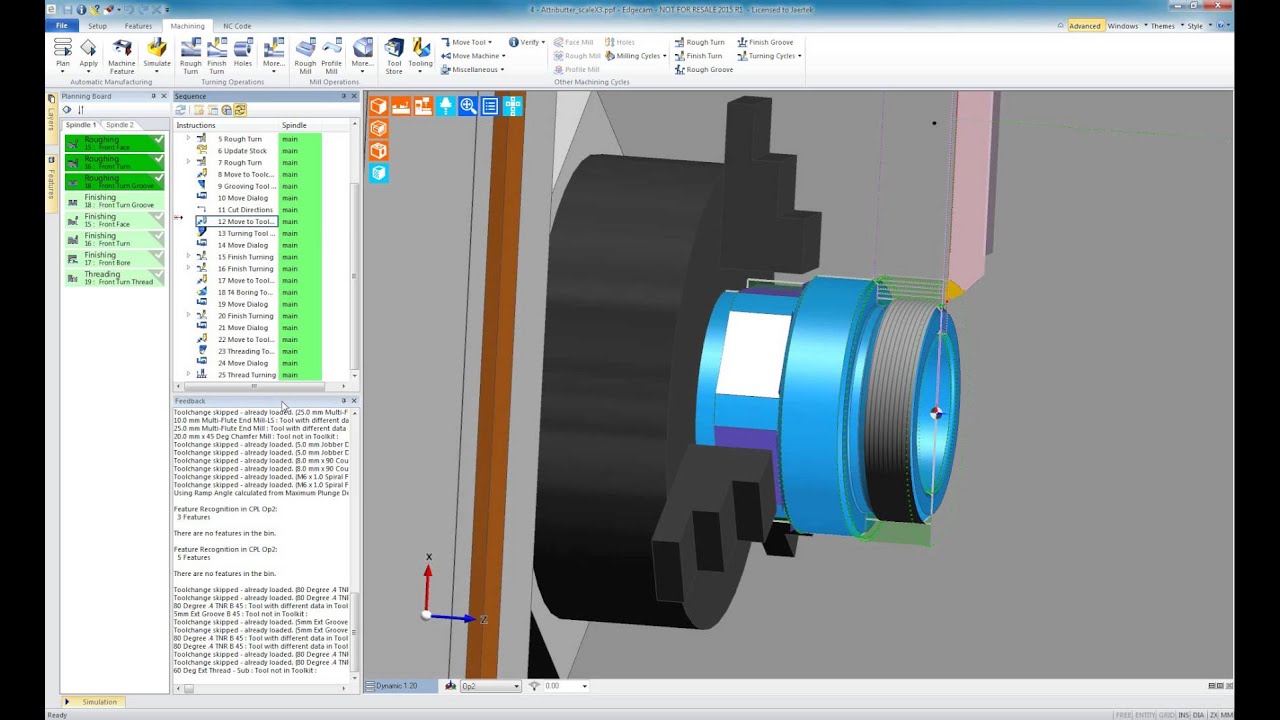Click the Finish Groove cycle button
1280x720 pixels.
(765, 42)
